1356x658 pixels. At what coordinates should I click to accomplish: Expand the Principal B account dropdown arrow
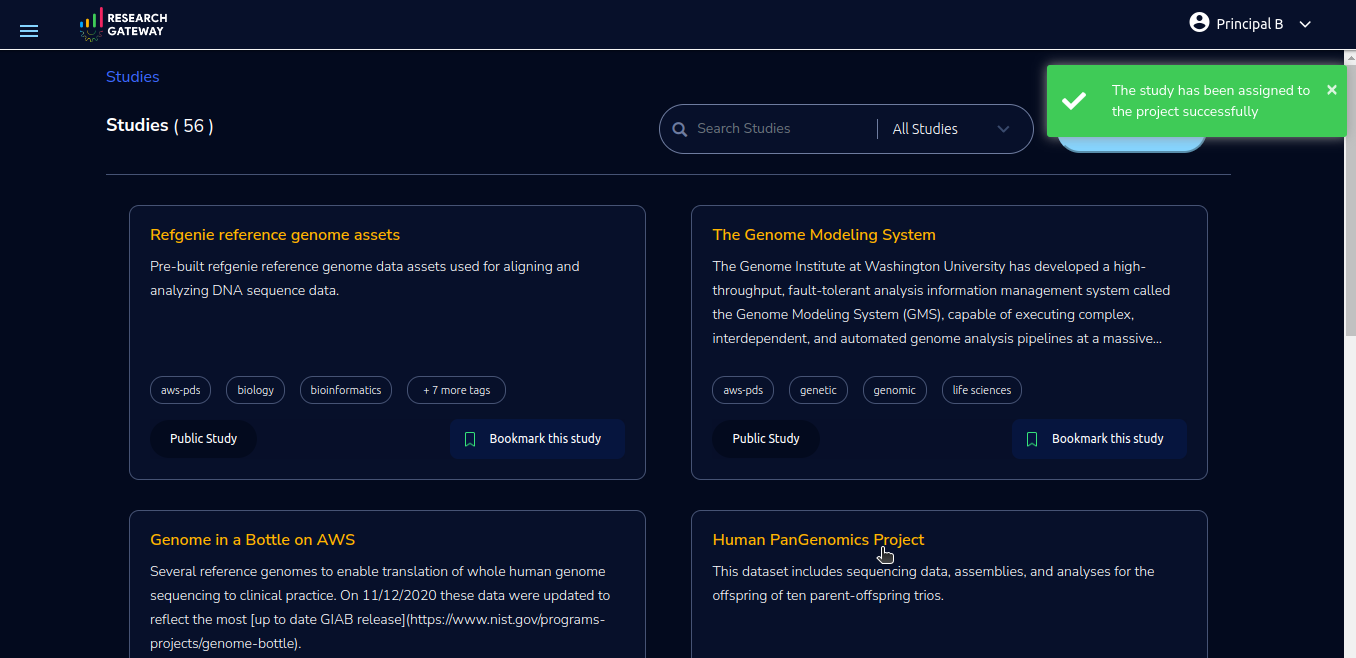coord(1305,24)
